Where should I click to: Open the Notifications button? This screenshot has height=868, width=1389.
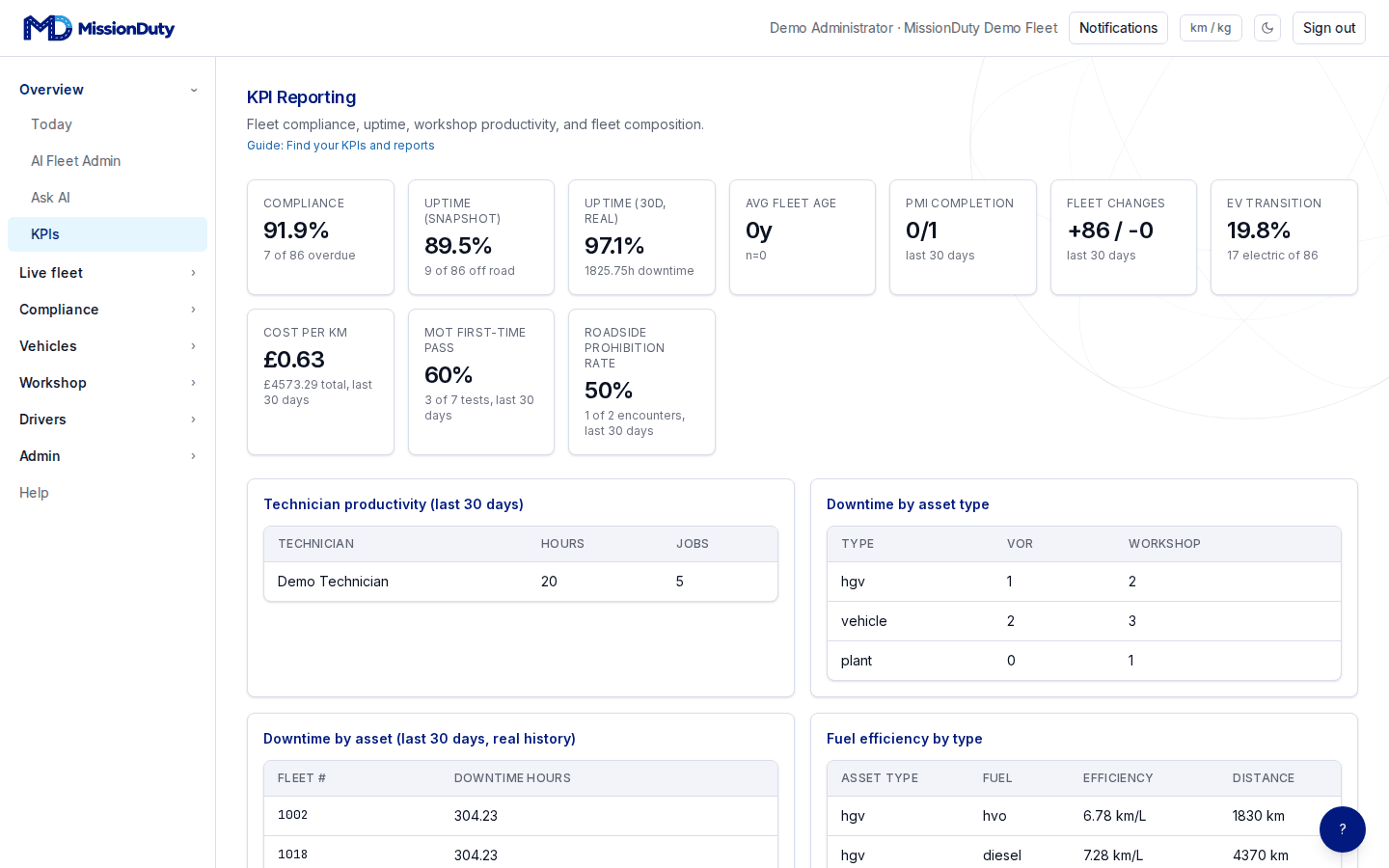1118,28
